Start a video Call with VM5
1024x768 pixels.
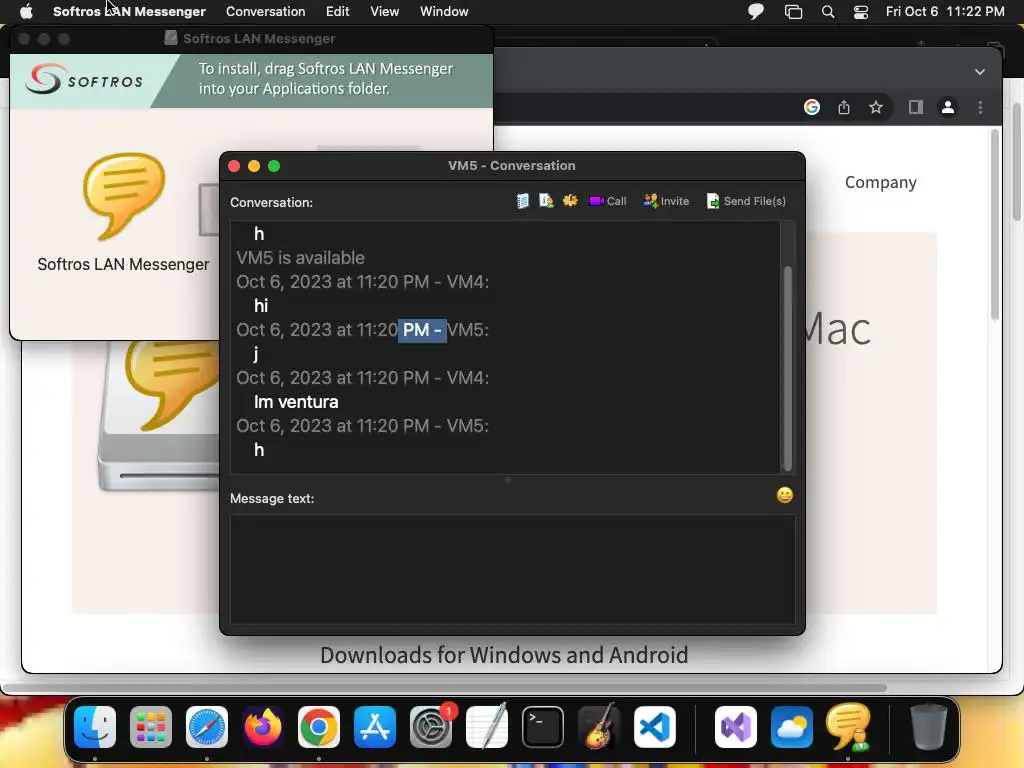(x=608, y=201)
